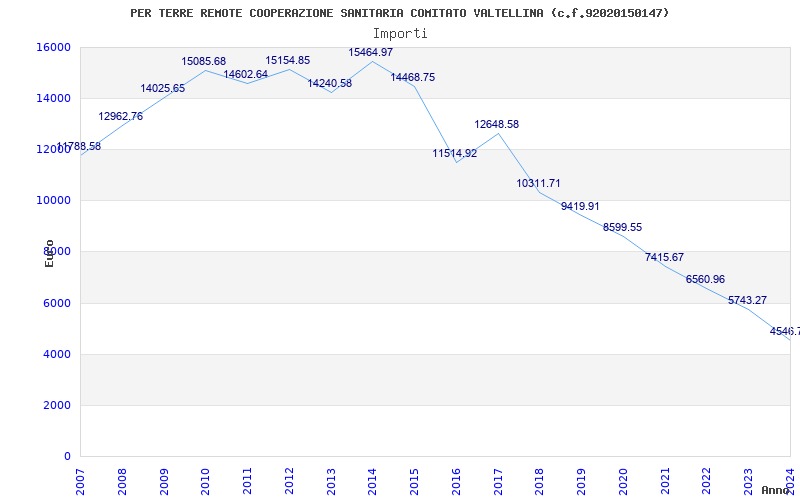Click the data label 14602.64
The height and width of the screenshot is (500, 800).
point(245,74)
